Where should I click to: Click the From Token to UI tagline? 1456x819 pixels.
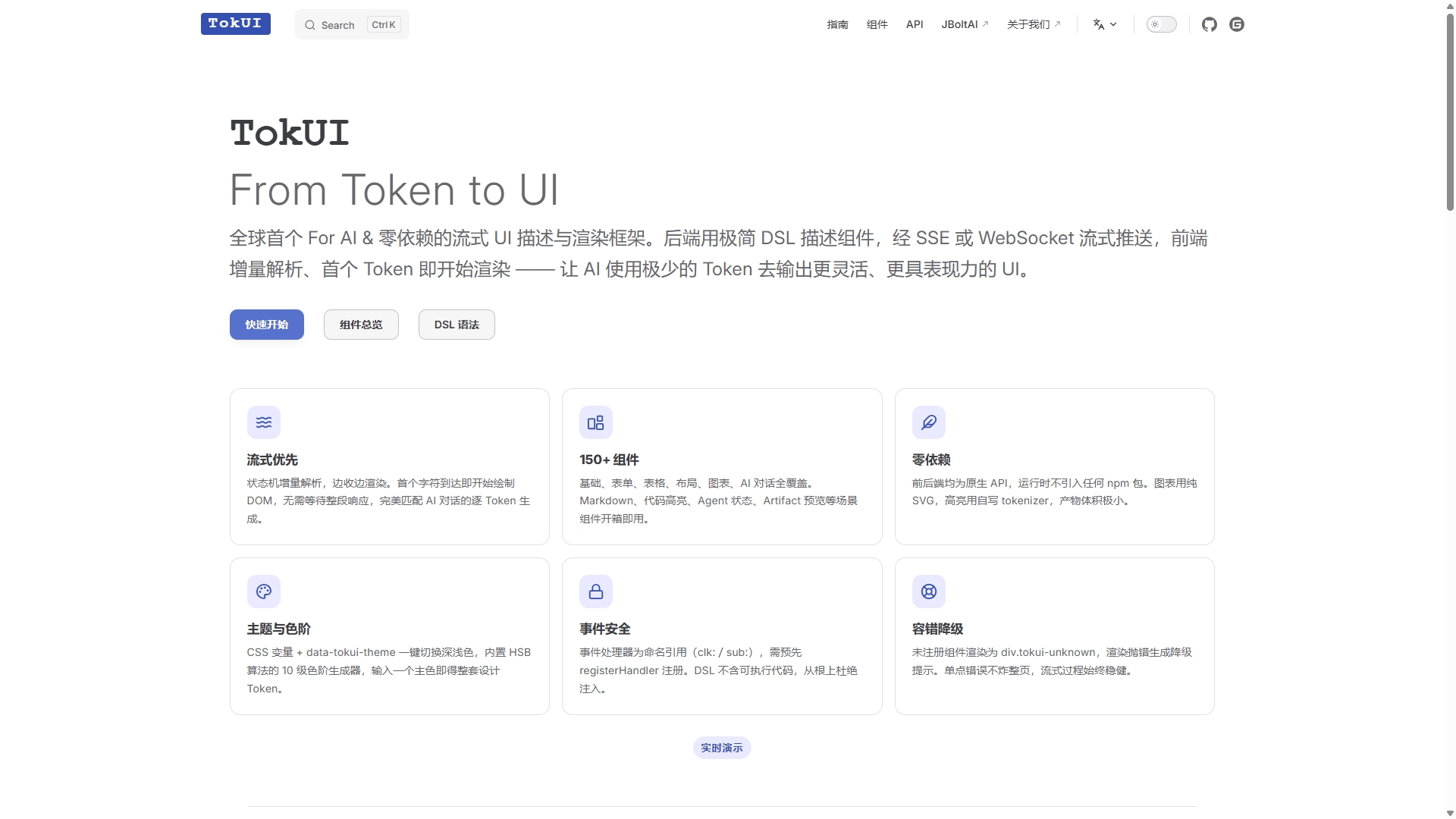394,190
